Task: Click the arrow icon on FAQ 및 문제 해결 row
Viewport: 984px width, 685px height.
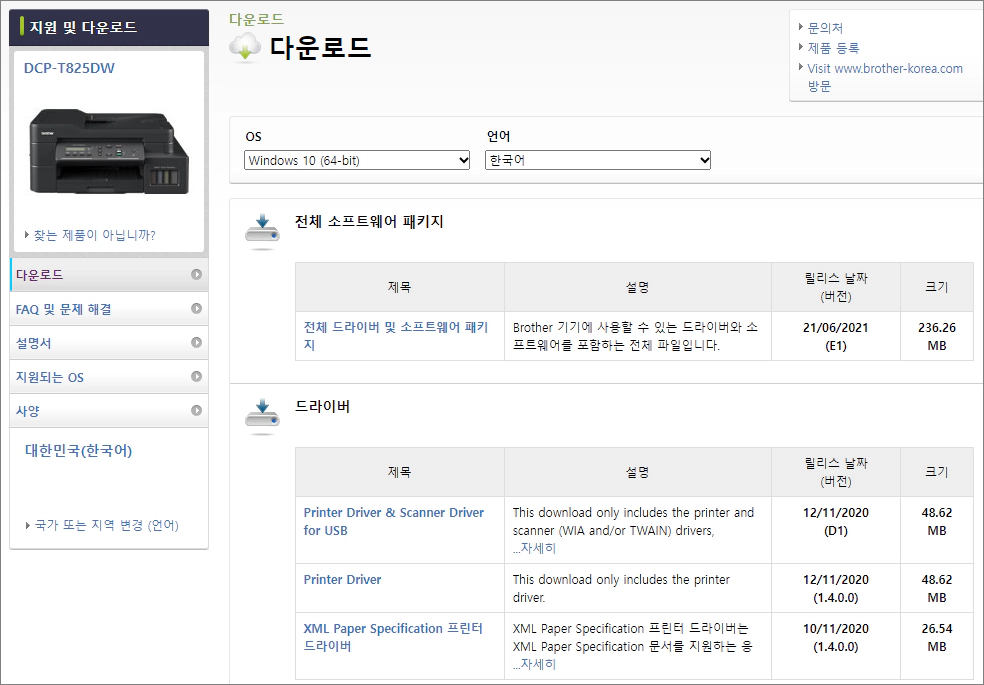Action: point(196,309)
